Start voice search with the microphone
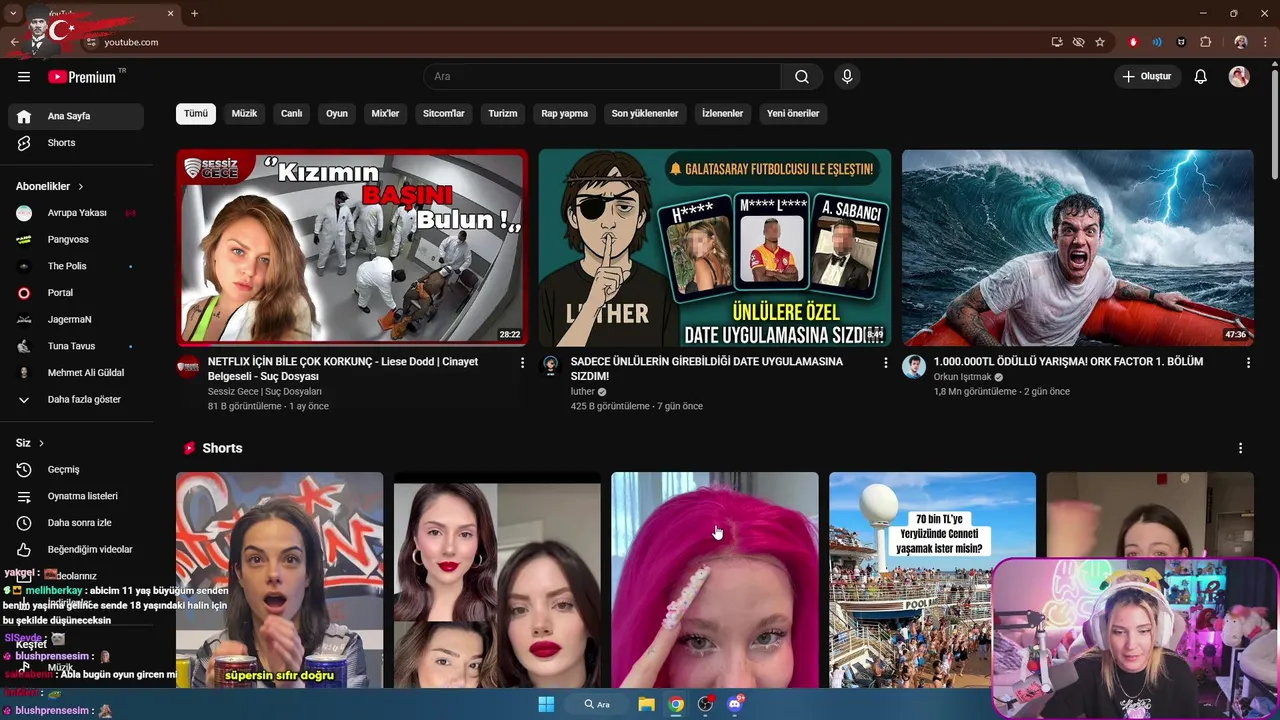 pyautogui.click(x=847, y=77)
